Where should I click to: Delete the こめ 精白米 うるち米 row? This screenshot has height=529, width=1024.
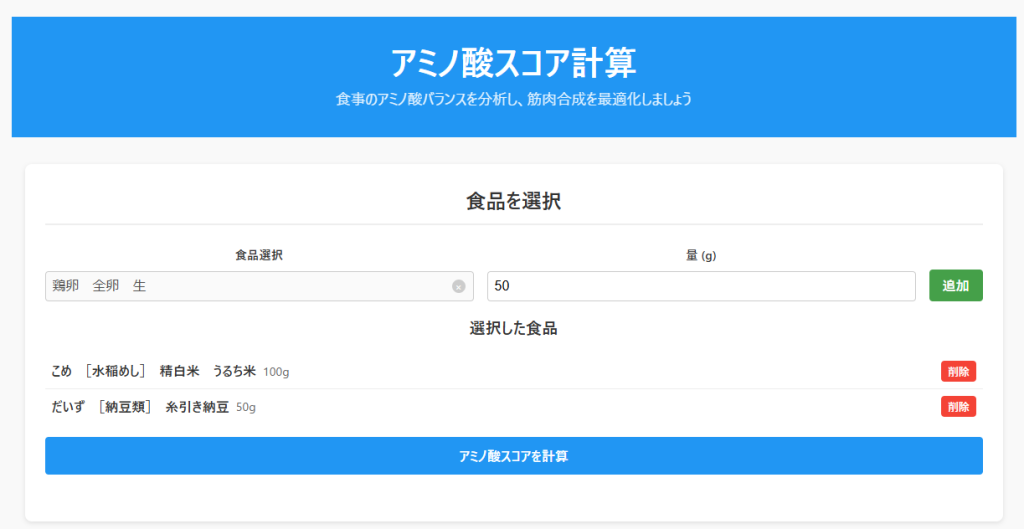click(958, 372)
